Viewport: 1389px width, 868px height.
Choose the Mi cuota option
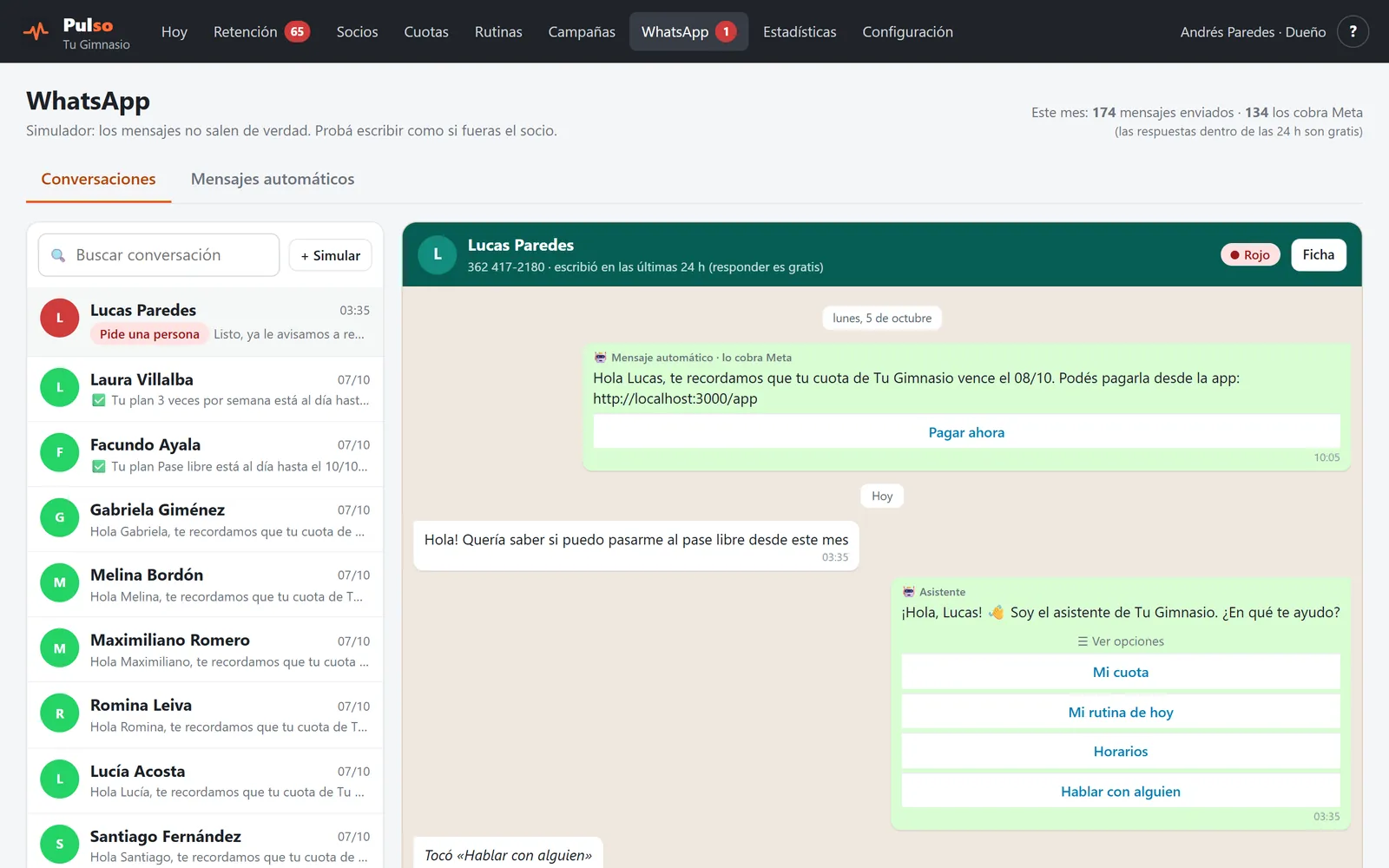click(1120, 672)
